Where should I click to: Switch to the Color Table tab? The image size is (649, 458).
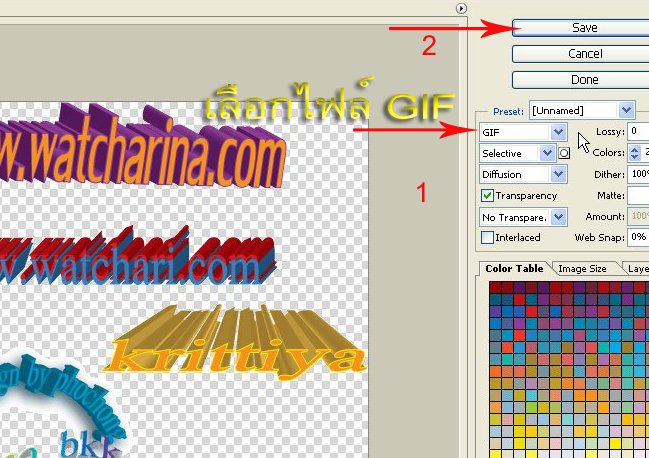click(514, 269)
